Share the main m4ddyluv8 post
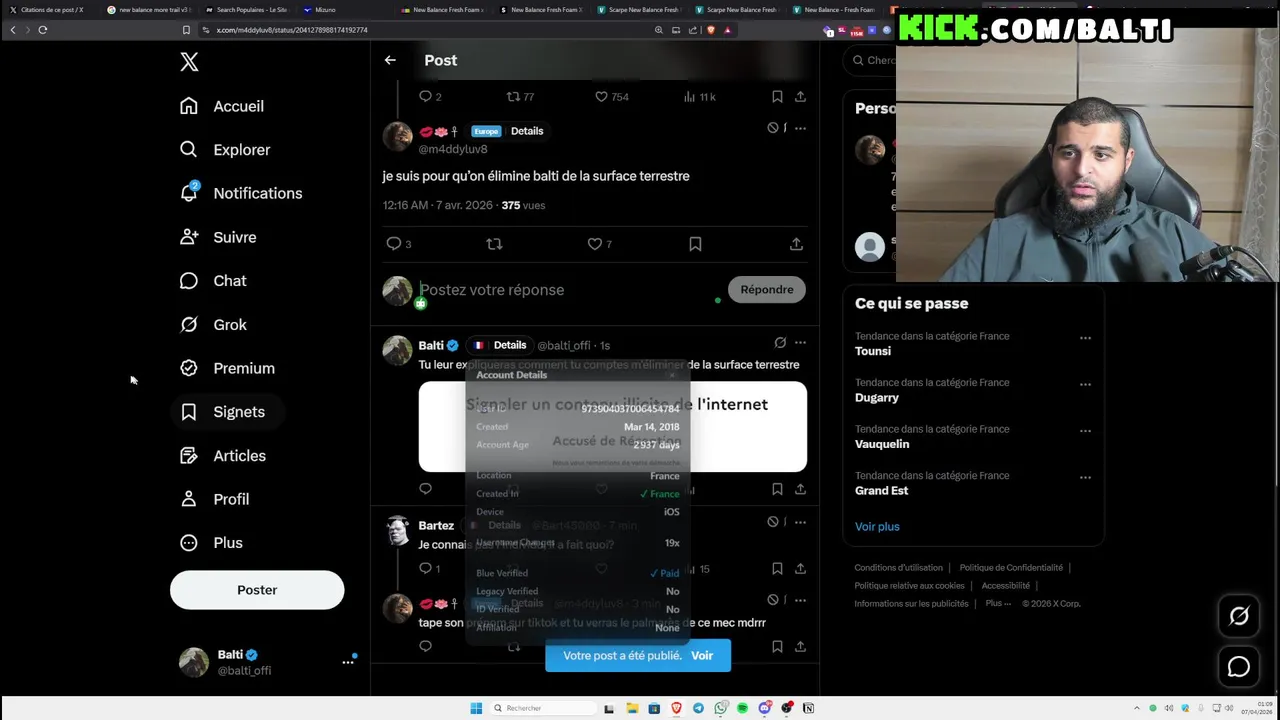The height and width of the screenshot is (720, 1280). [796, 244]
